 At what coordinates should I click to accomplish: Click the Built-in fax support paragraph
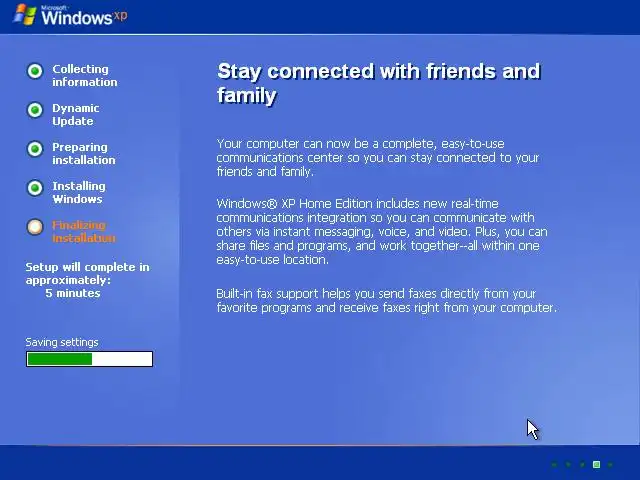(386, 300)
